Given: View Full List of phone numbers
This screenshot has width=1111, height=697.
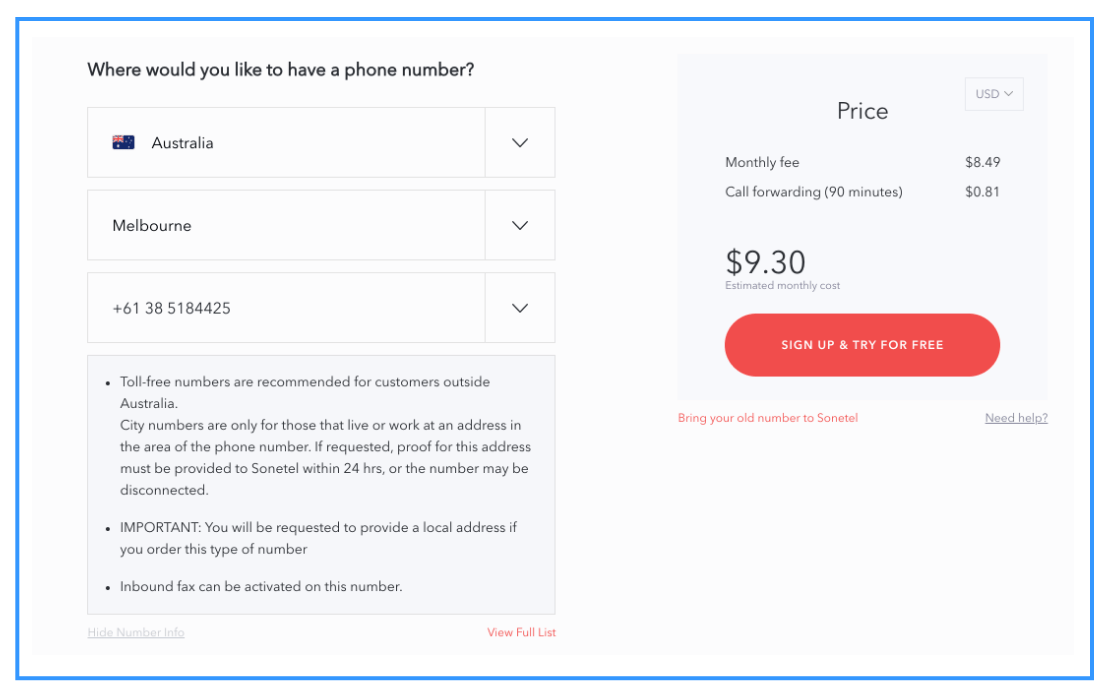Looking at the screenshot, I should click(x=521, y=632).
